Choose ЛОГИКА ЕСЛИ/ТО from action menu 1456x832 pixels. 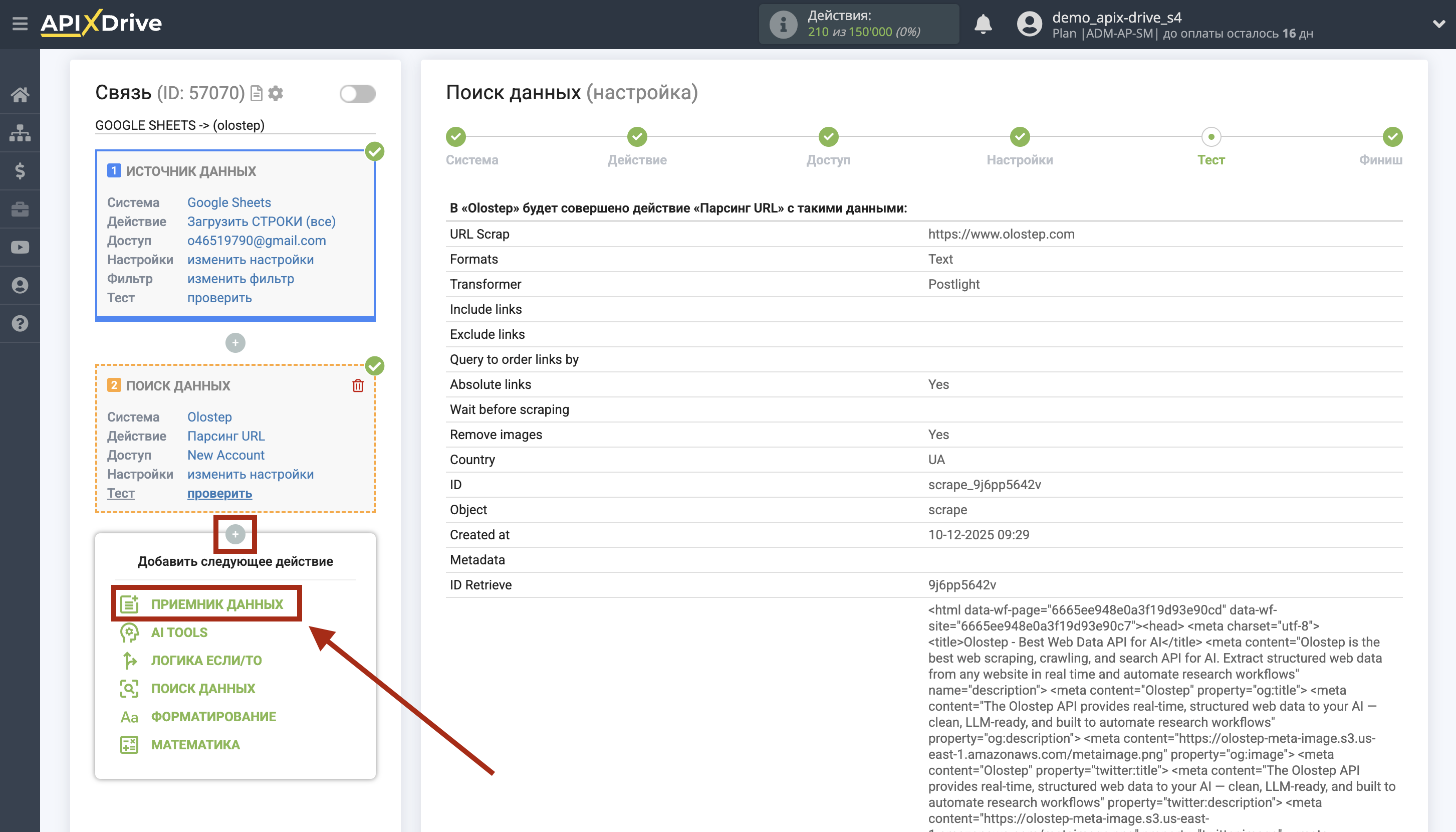[206, 660]
